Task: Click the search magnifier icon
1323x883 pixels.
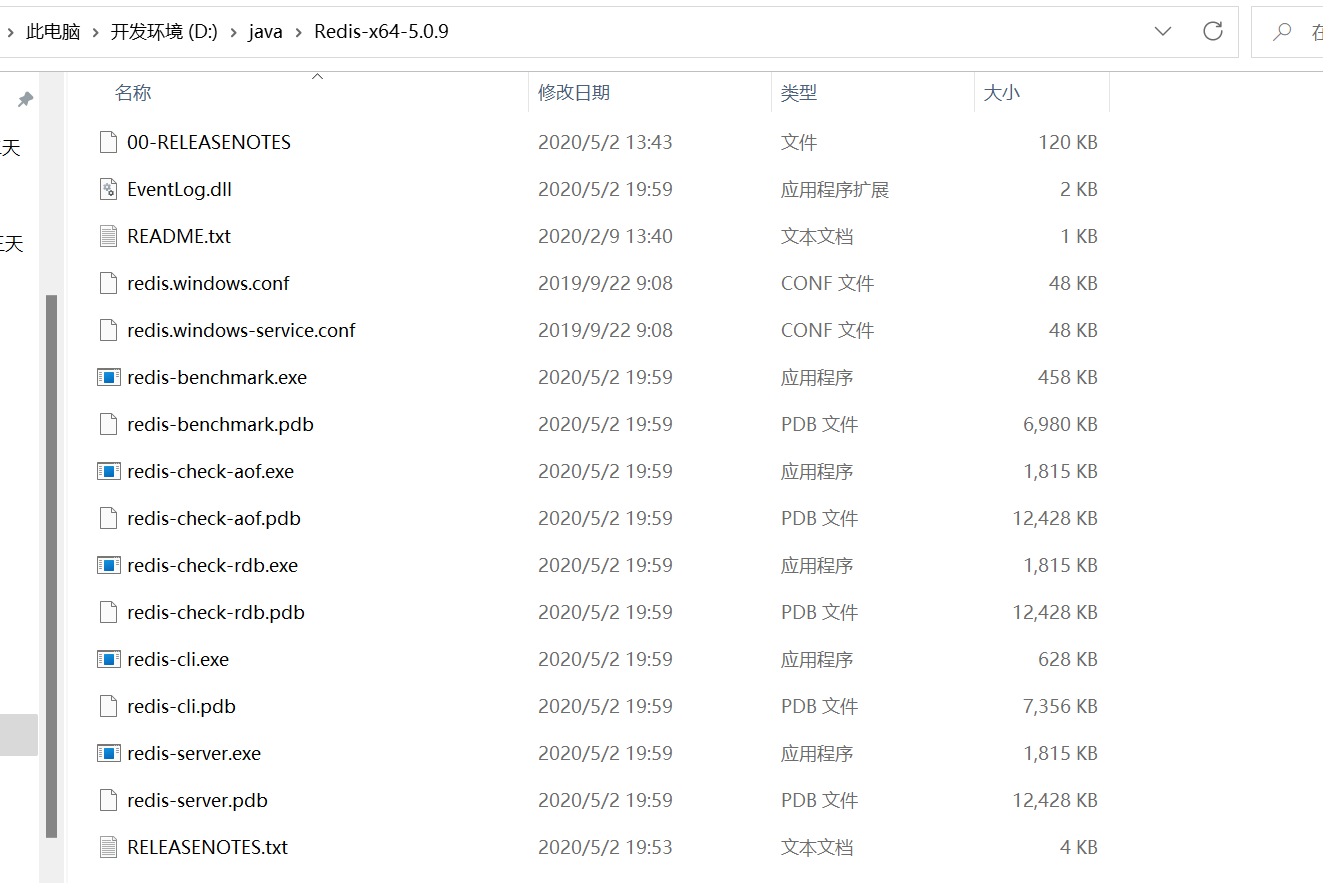Action: coord(1281,31)
